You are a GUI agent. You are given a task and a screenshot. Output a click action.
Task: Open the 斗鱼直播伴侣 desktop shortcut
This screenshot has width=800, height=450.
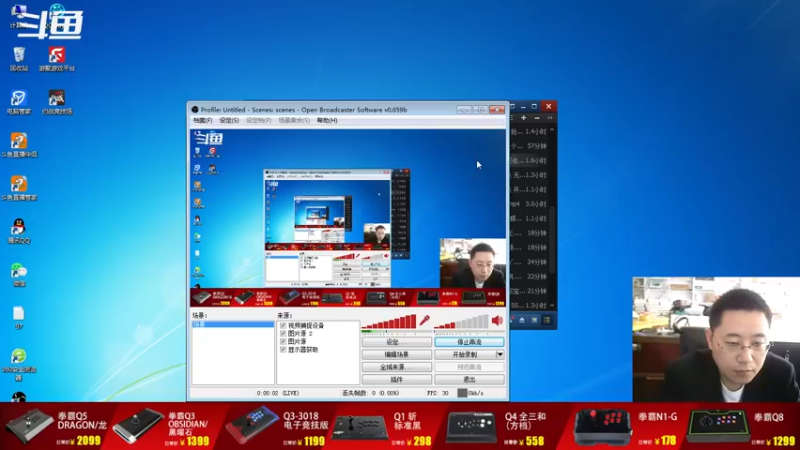(19, 145)
